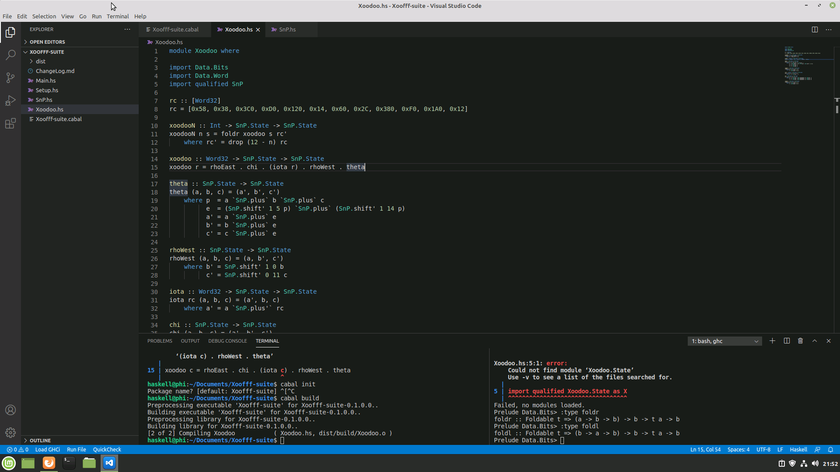Close the Xoodoo.hs tab
The image size is (840, 472).
coord(258,29)
